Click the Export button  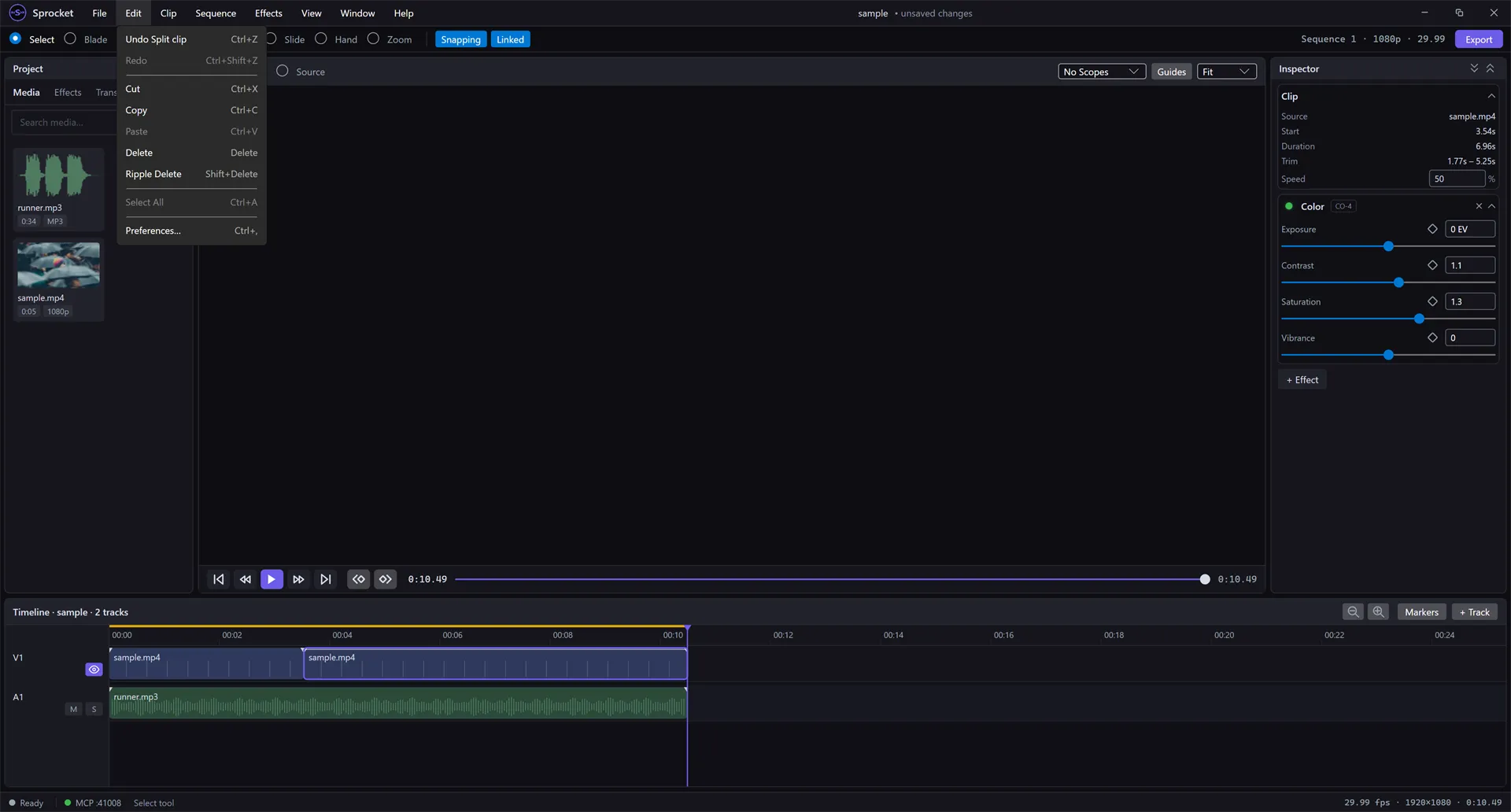click(x=1479, y=39)
